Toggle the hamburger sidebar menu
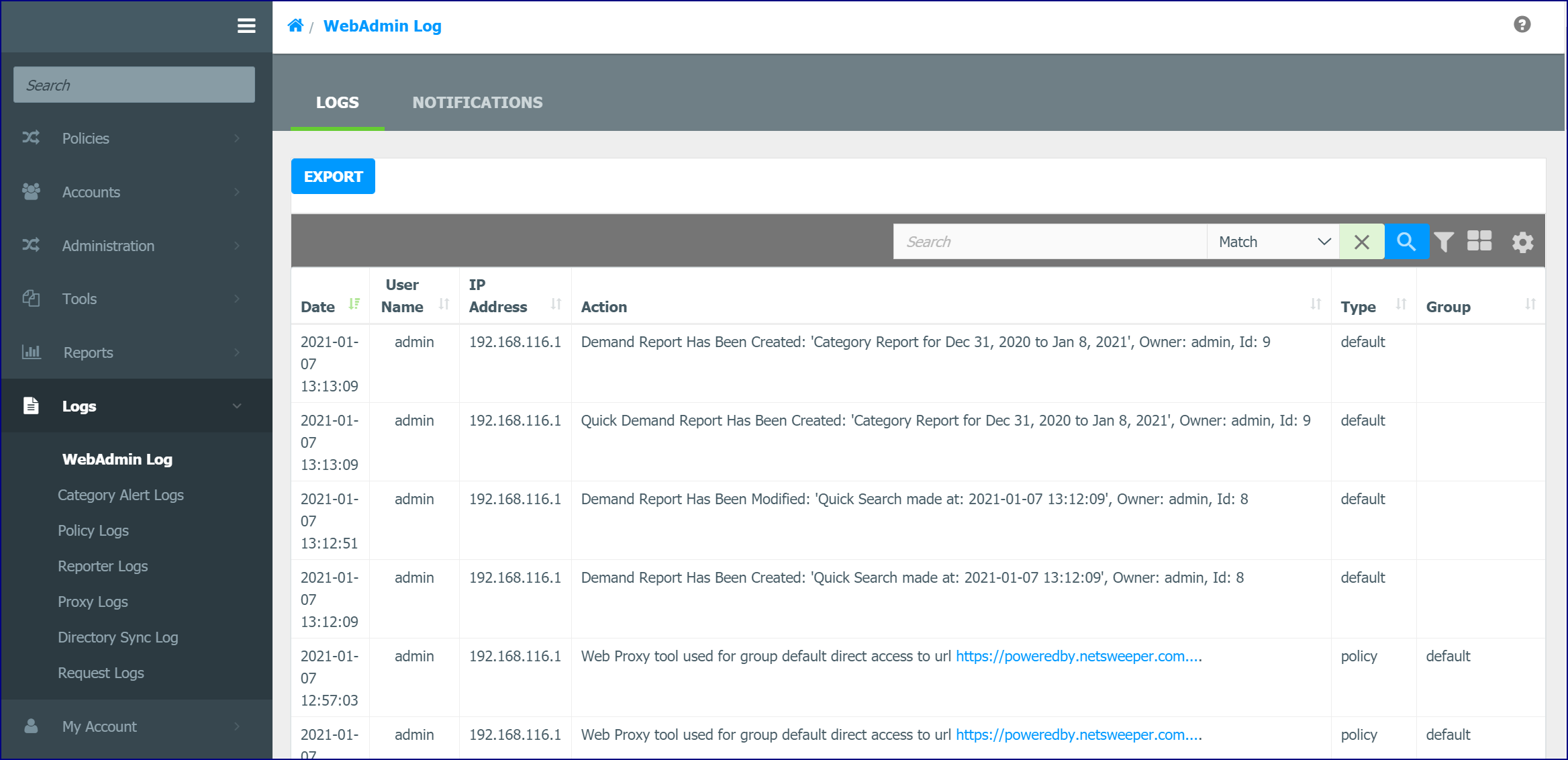The height and width of the screenshot is (760, 1568). pos(246,26)
